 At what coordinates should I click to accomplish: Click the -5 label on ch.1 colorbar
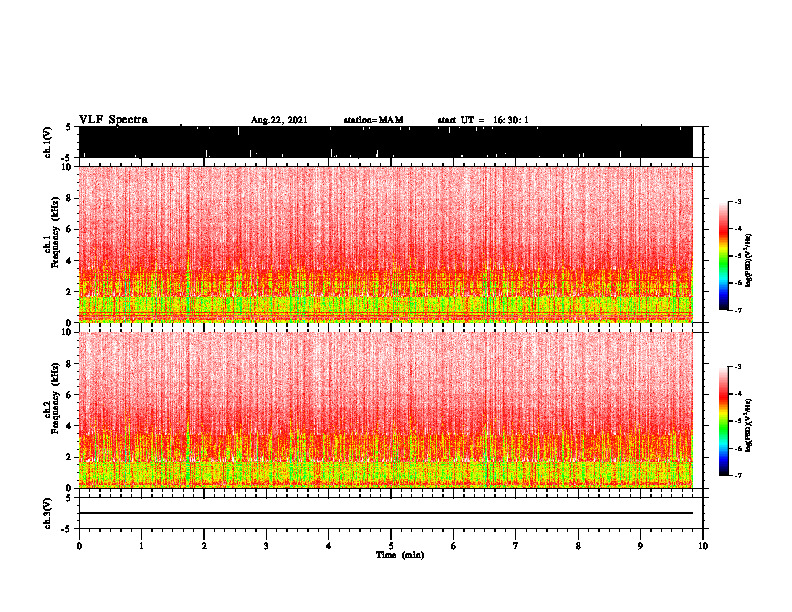(x=738, y=256)
